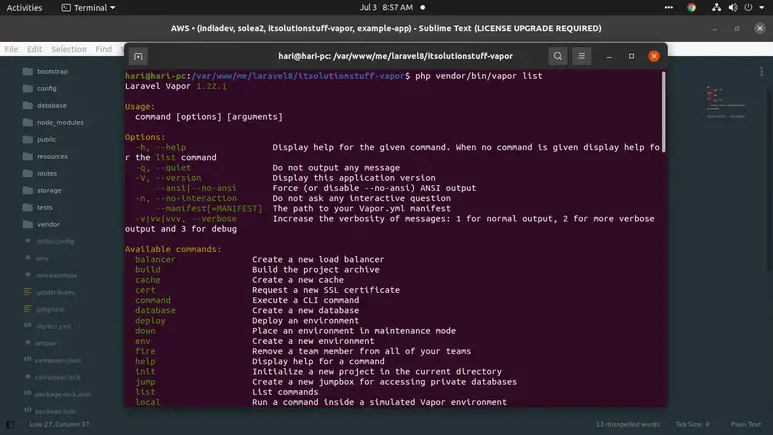Click the new tab icon in terminal header
This screenshot has height=435, width=773.
coord(138,56)
